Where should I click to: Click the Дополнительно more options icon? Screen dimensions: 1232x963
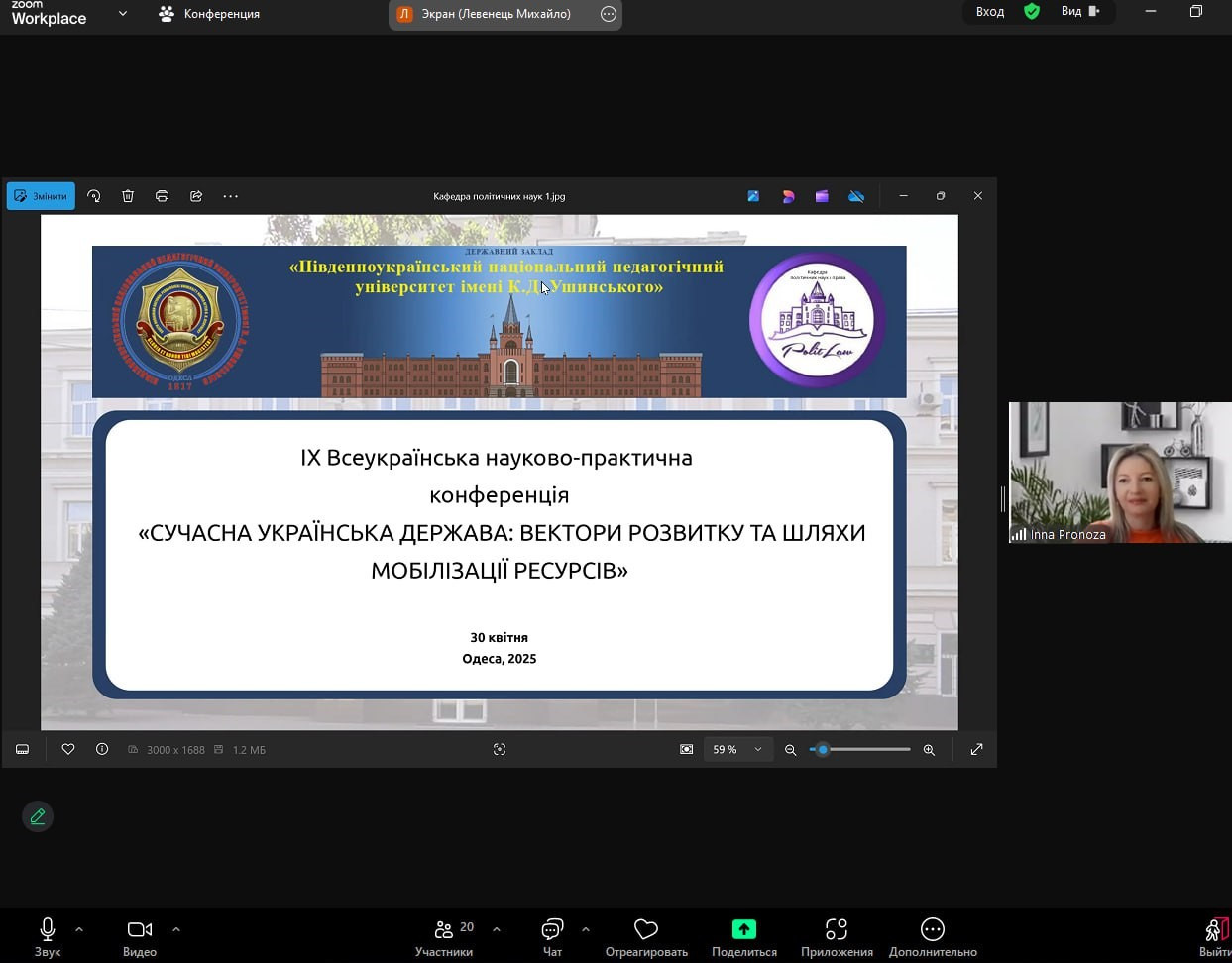pos(932,929)
